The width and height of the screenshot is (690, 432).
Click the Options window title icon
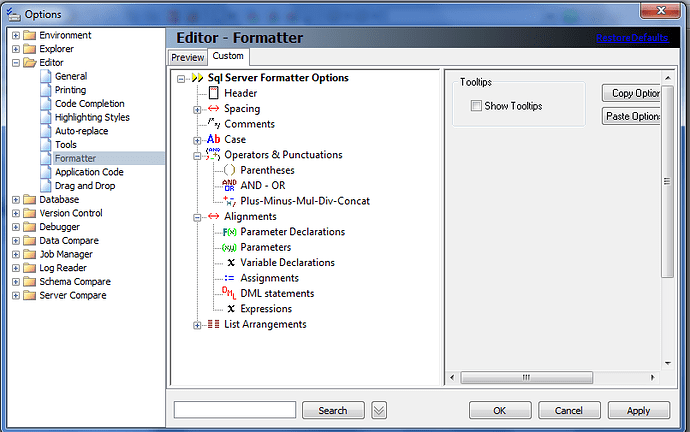[x=13, y=14]
